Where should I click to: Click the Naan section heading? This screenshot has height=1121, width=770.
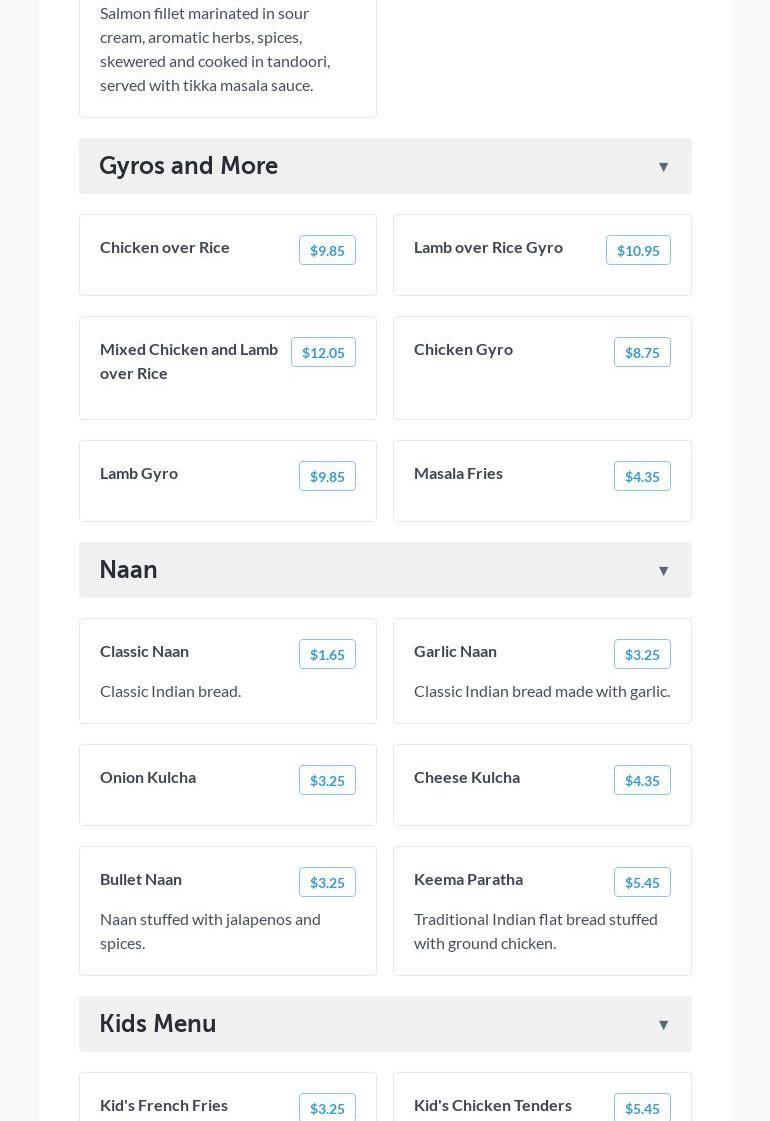click(129, 570)
